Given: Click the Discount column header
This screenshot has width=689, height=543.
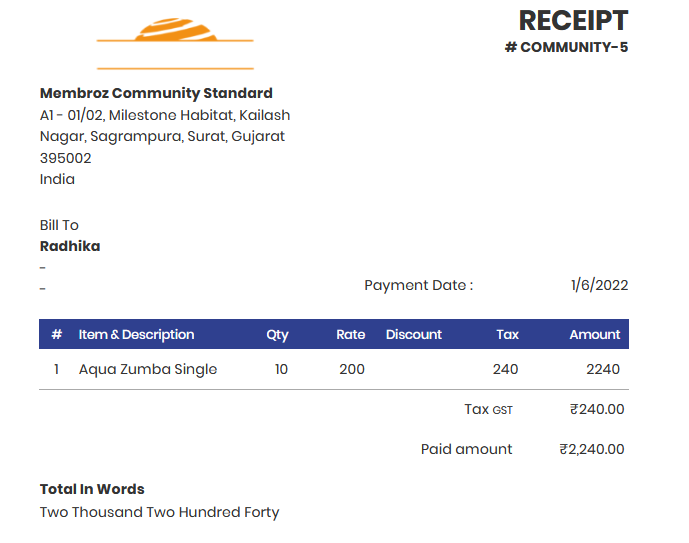Looking at the screenshot, I should [x=413, y=335].
